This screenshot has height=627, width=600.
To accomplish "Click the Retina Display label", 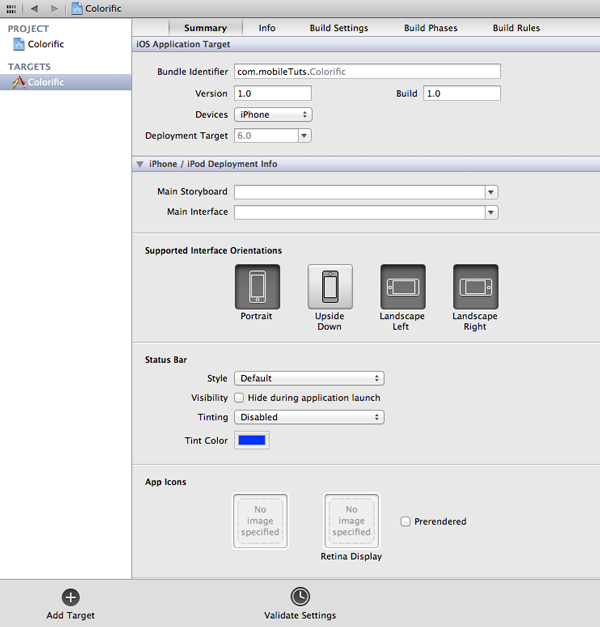I will coord(351,556).
